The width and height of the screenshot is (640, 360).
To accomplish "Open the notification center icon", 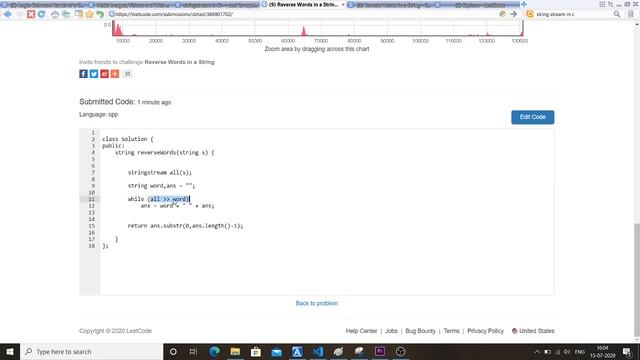I will point(627,352).
